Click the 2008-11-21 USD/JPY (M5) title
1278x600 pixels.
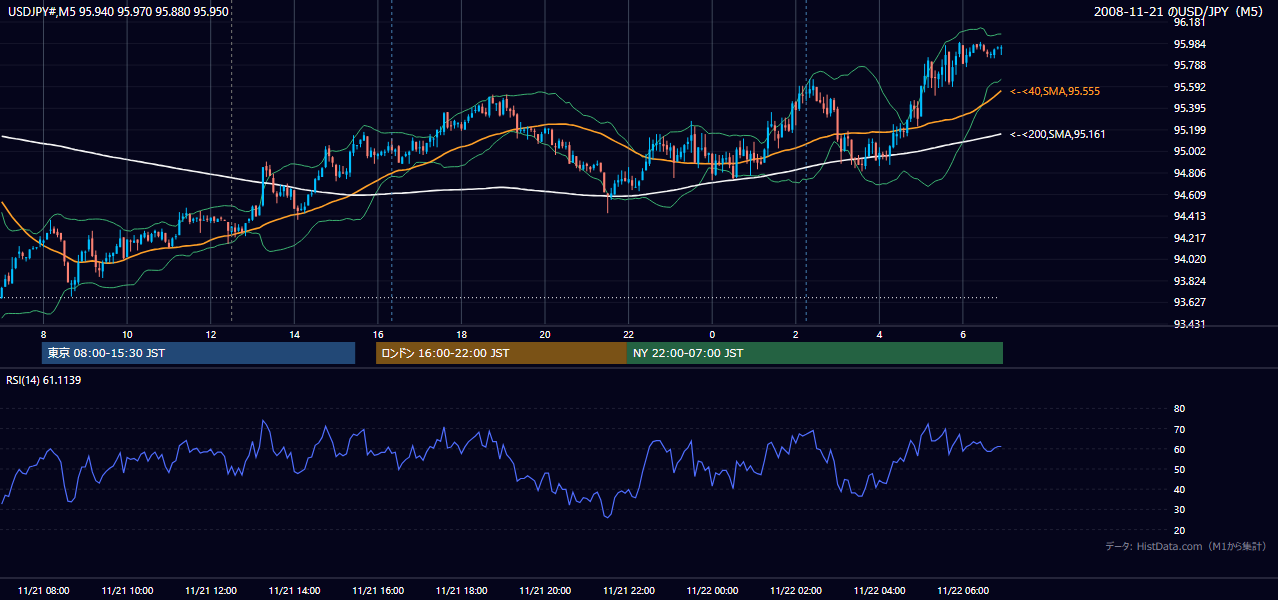click(x=1181, y=11)
